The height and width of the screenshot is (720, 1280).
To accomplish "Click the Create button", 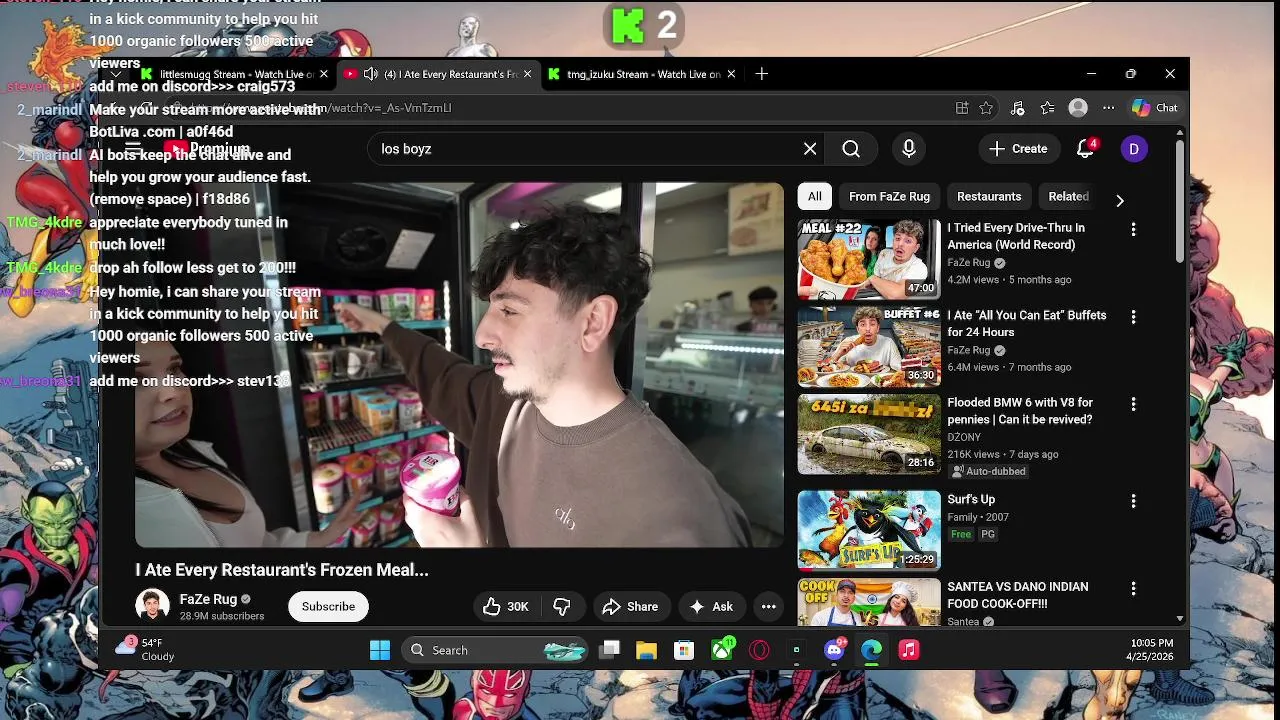I will (1018, 149).
